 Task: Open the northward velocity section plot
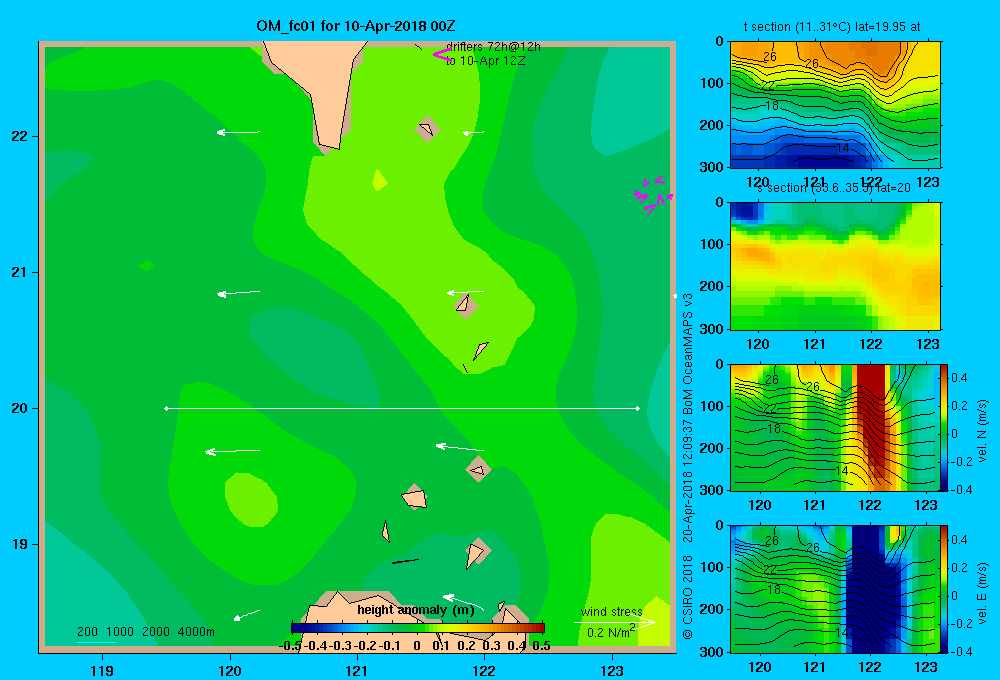click(x=835, y=427)
